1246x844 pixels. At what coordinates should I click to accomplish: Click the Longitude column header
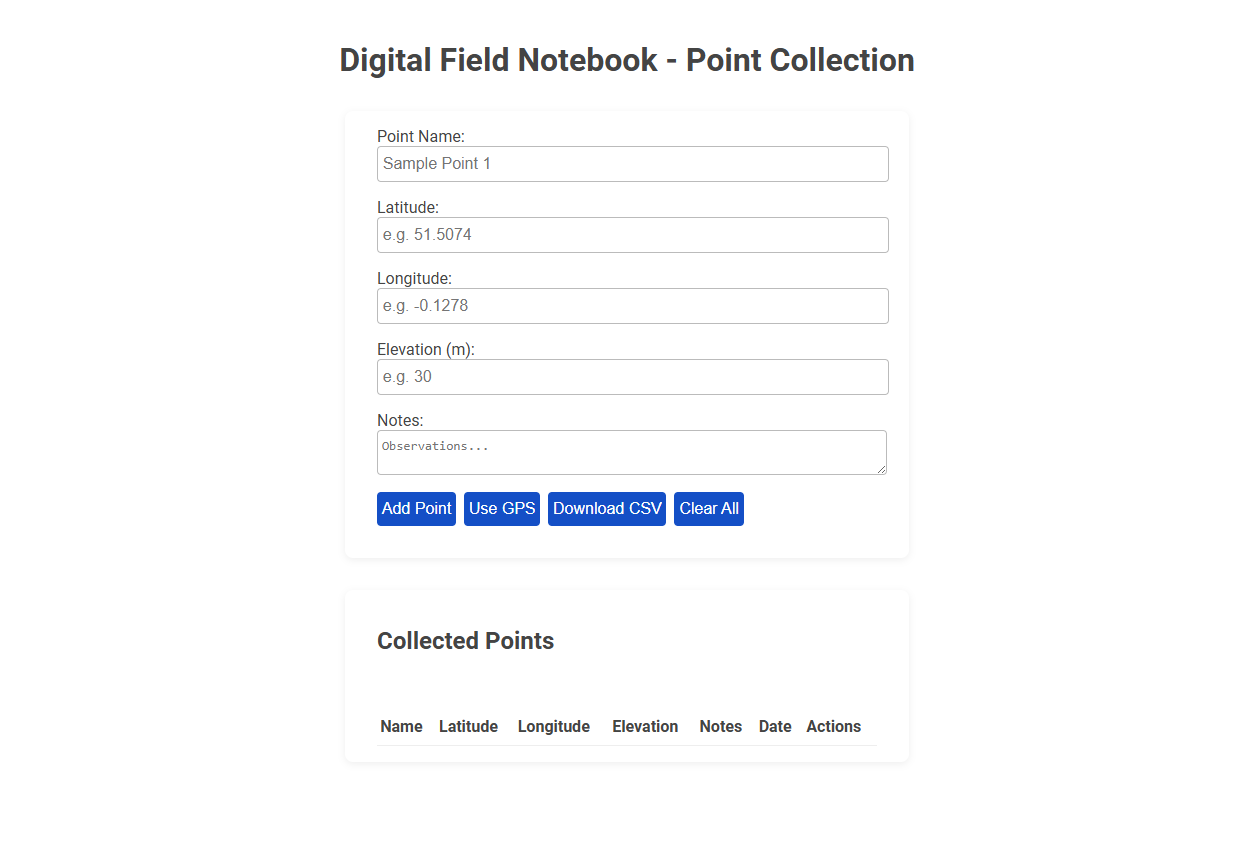pyautogui.click(x=553, y=726)
